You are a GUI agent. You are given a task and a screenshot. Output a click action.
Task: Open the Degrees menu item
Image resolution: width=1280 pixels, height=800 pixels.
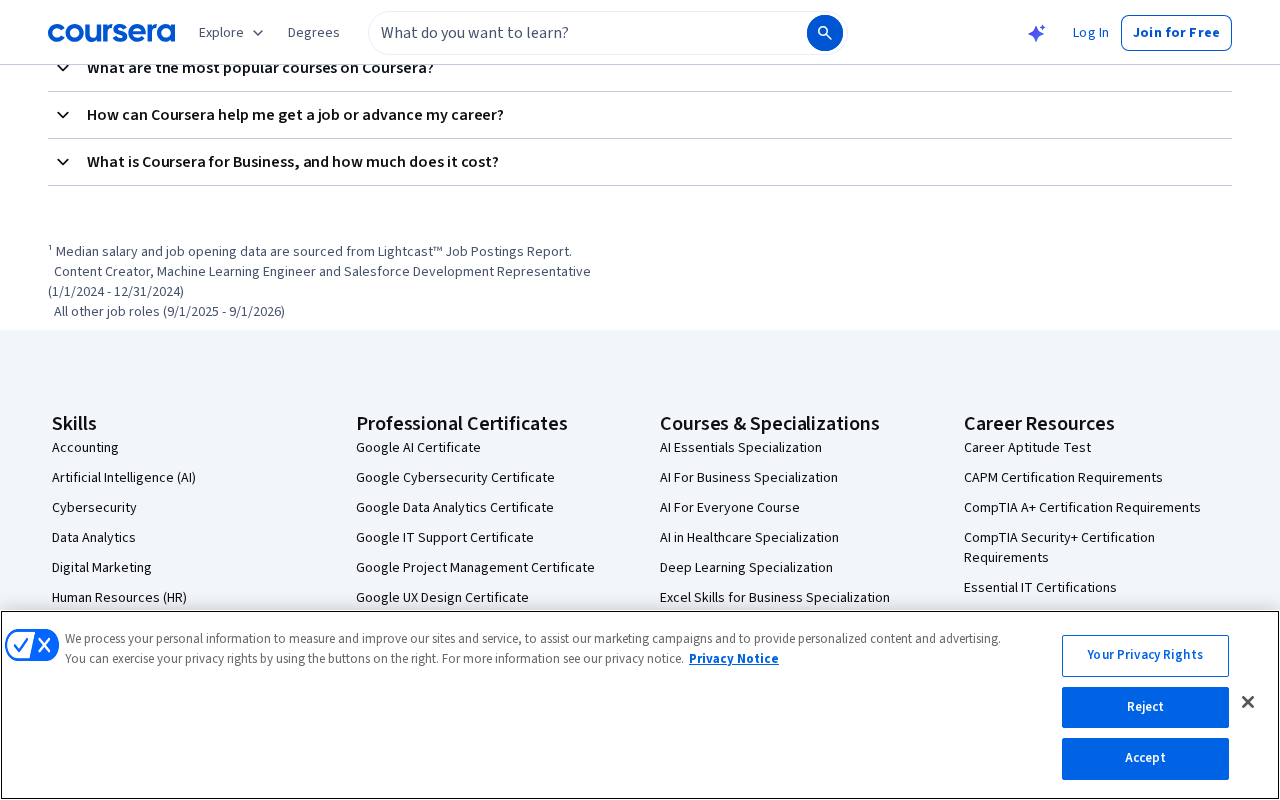(x=314, y=32)
